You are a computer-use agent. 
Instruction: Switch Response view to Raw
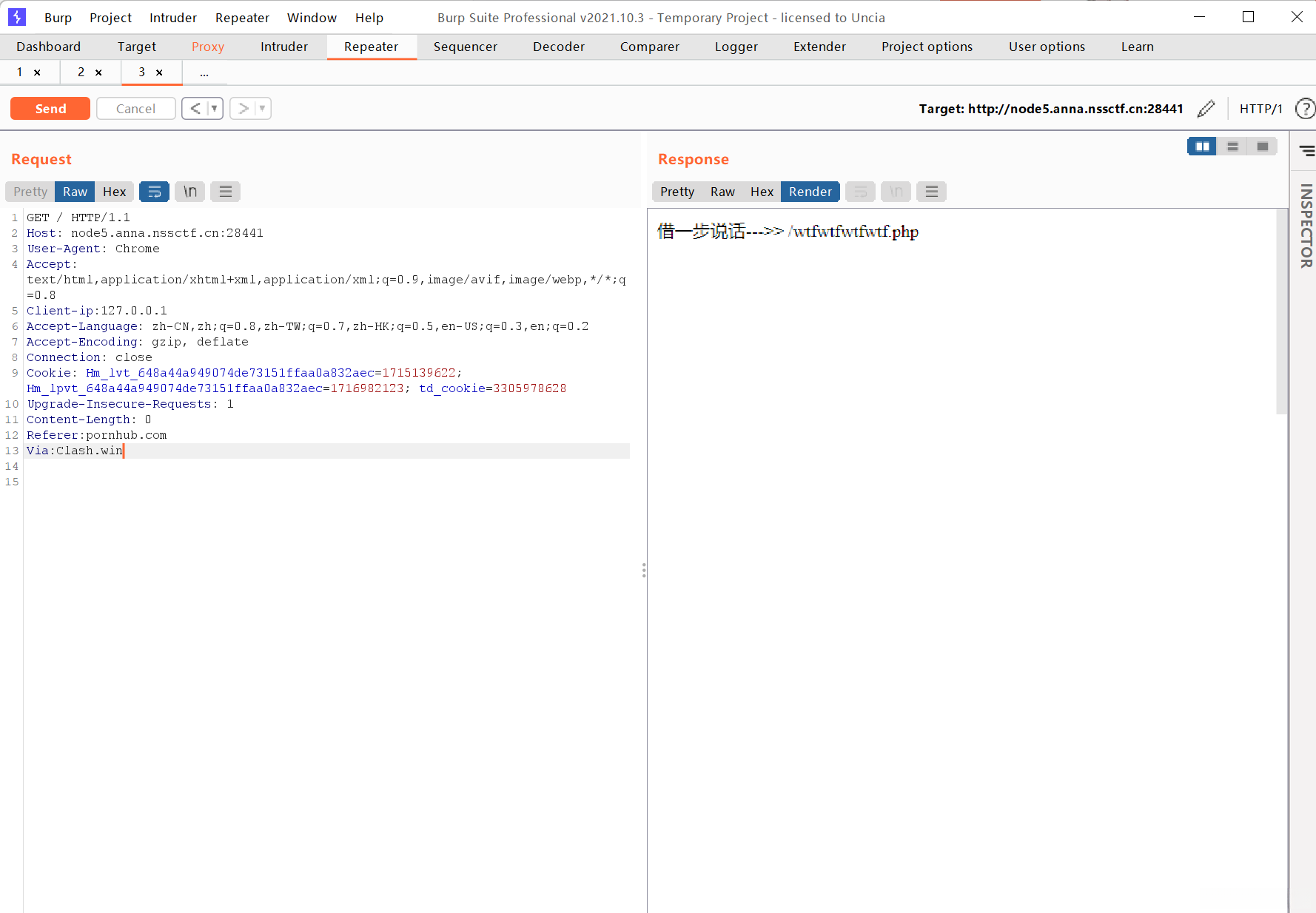point(722,192)
